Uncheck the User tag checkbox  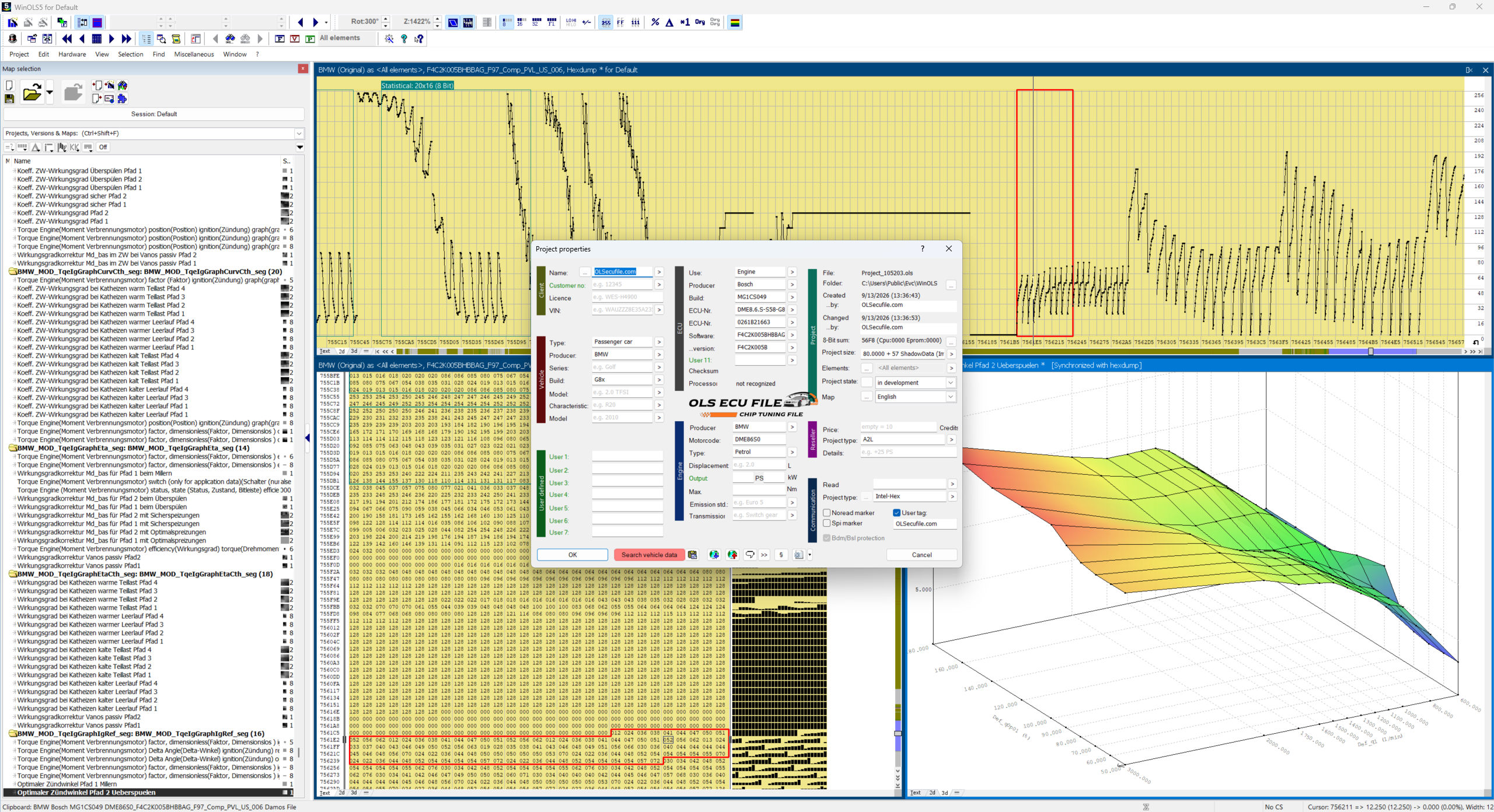click(x=896, y=513)
